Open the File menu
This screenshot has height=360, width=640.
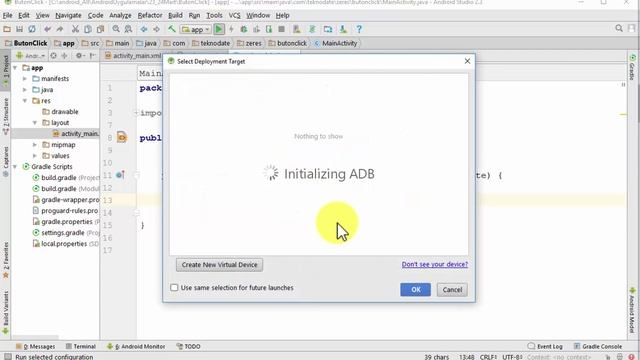[7, 15]
